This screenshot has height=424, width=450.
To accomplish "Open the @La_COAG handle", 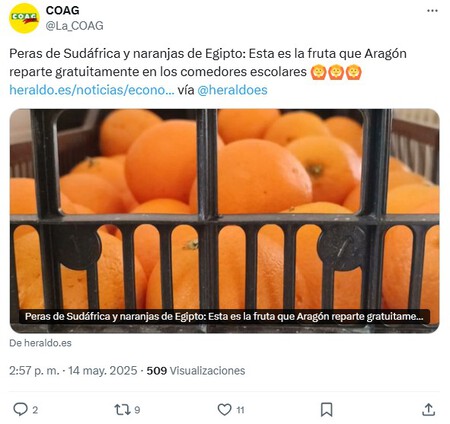I will pos(74,26).
